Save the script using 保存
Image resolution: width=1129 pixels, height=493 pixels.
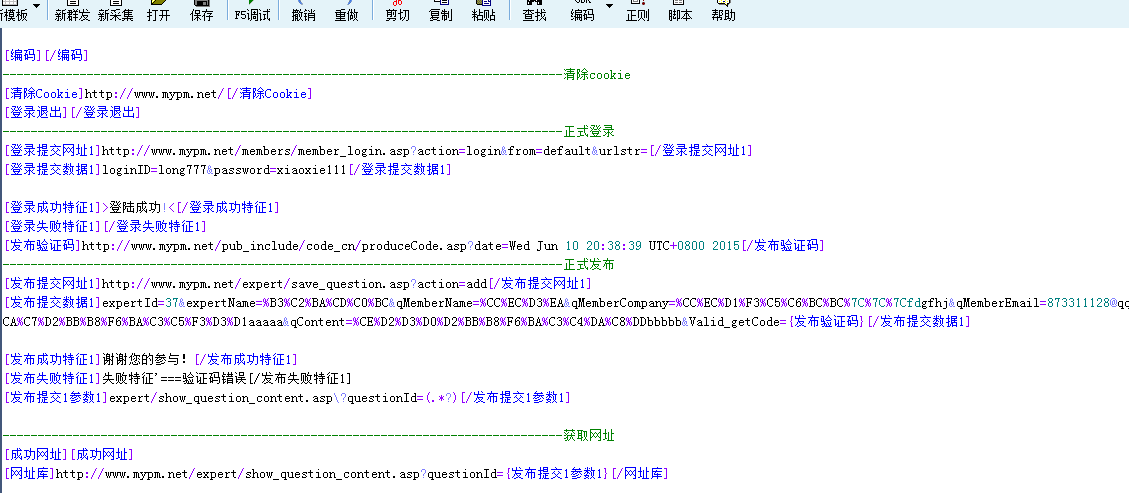tap(202, 11)
